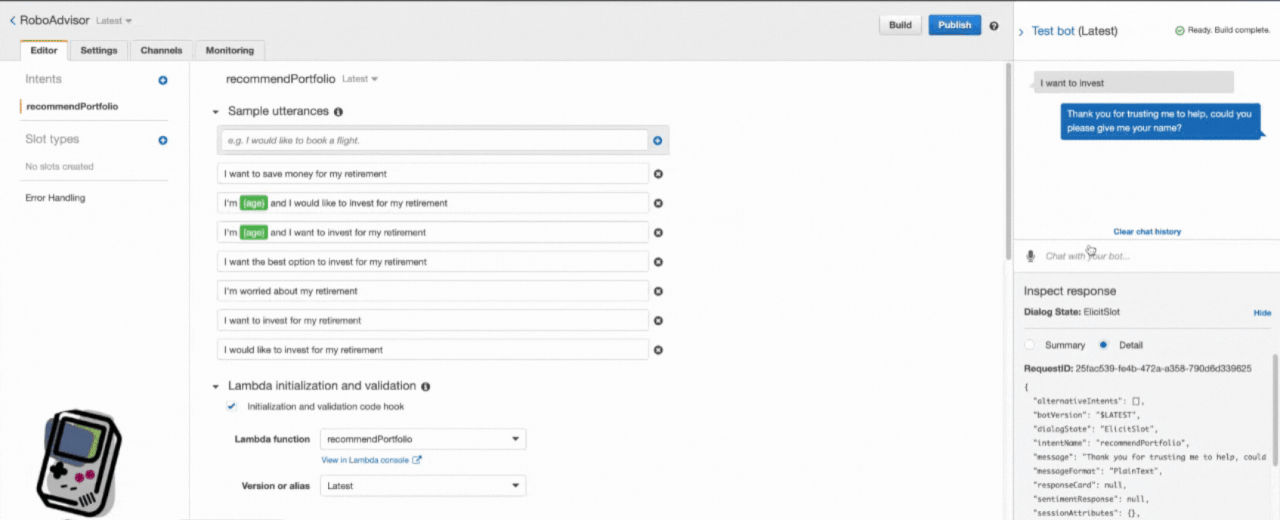Click the microphone icon in chat box
The height and width of the screenshot is (520, 1280).
[x=1031, y=257]
